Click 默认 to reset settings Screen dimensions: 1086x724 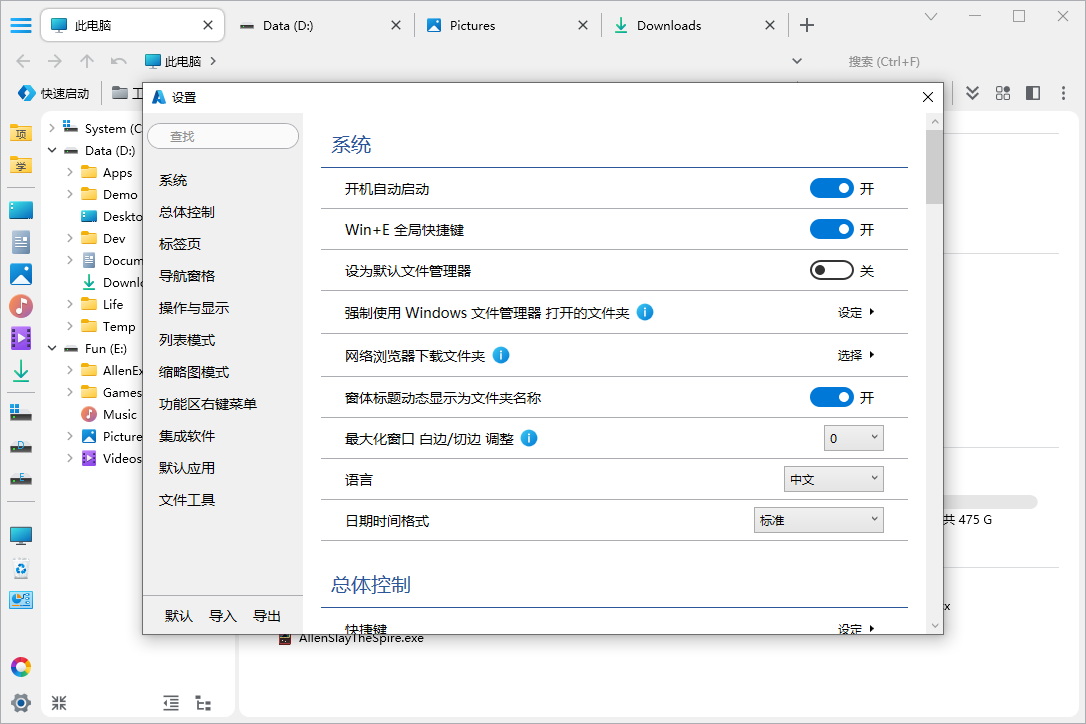coord(179,616)
